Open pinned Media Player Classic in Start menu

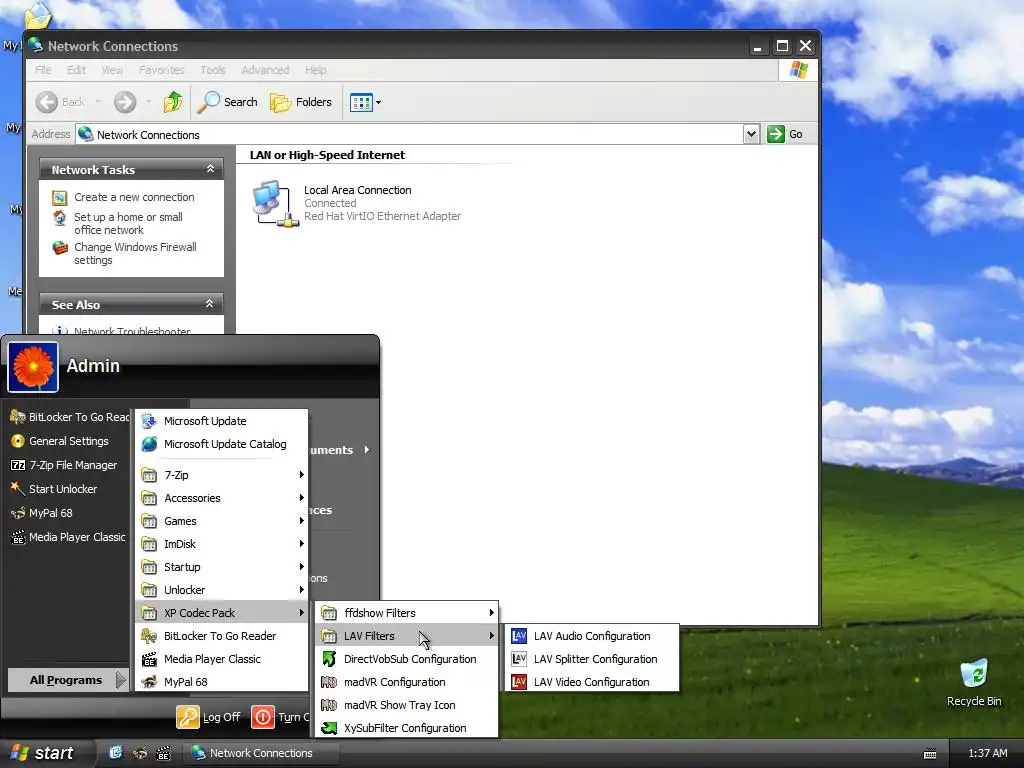68,537
